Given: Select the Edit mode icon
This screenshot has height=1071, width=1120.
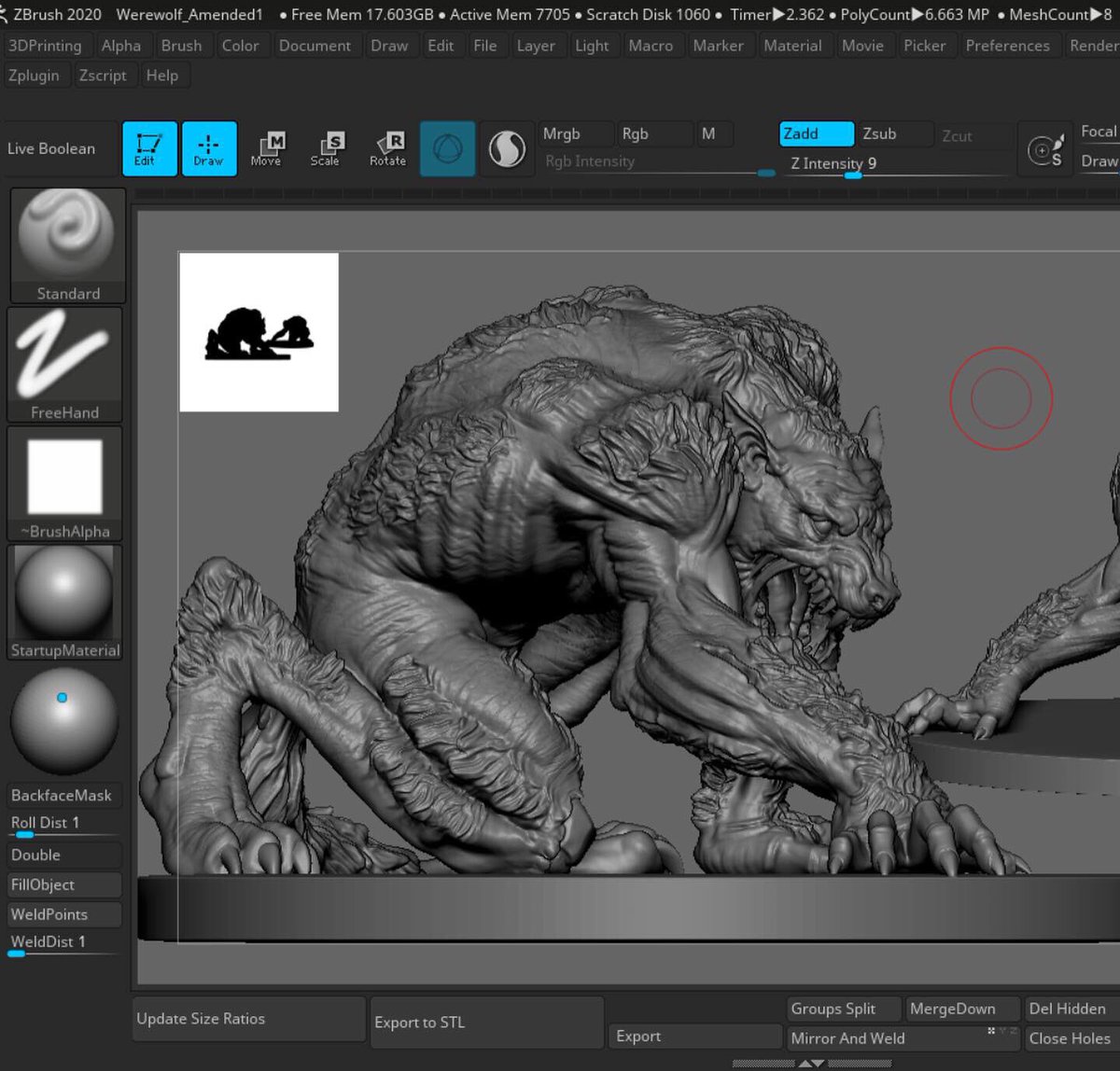Looking at the screenshot, I should click(x=149, y=148).
